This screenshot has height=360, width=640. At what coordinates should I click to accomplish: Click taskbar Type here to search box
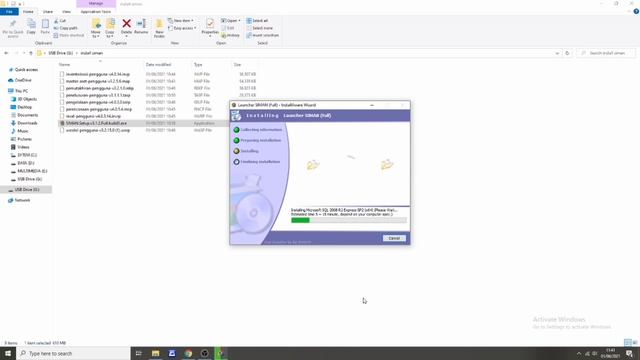click(x=73, y=353)
